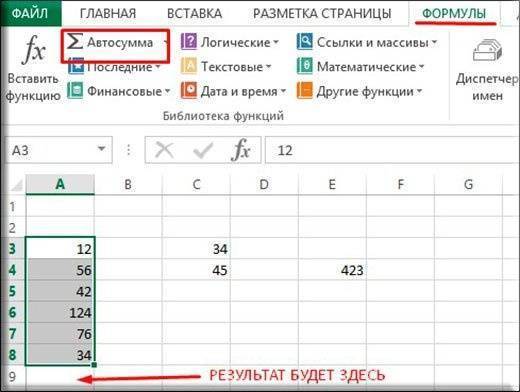This screenshot has height=392, width=520.
Task: Expand the Автосумма dropdown arrow
Action: pos(166,43)
